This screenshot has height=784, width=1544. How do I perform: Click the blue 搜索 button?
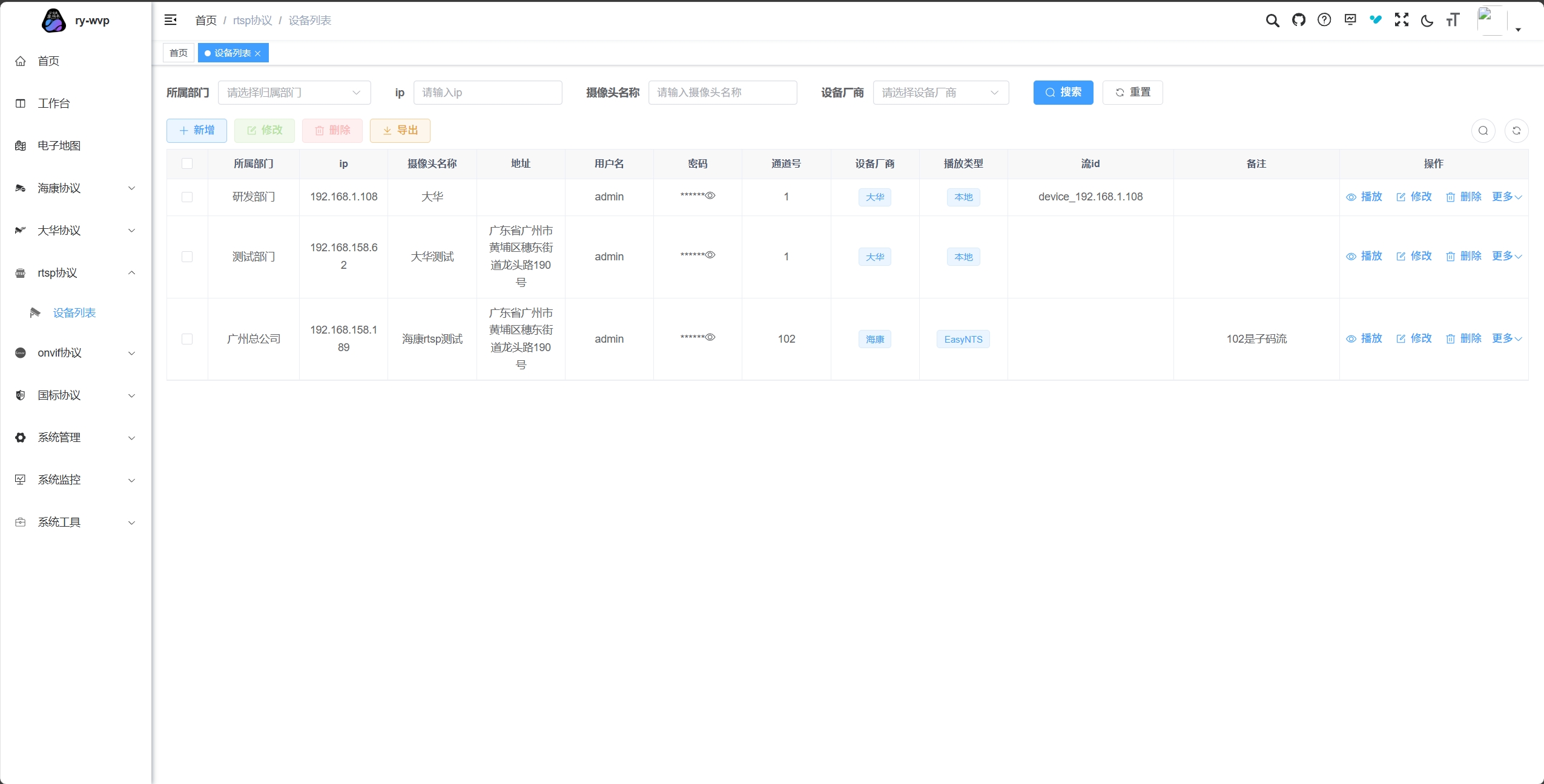(x=1063, y=93)
